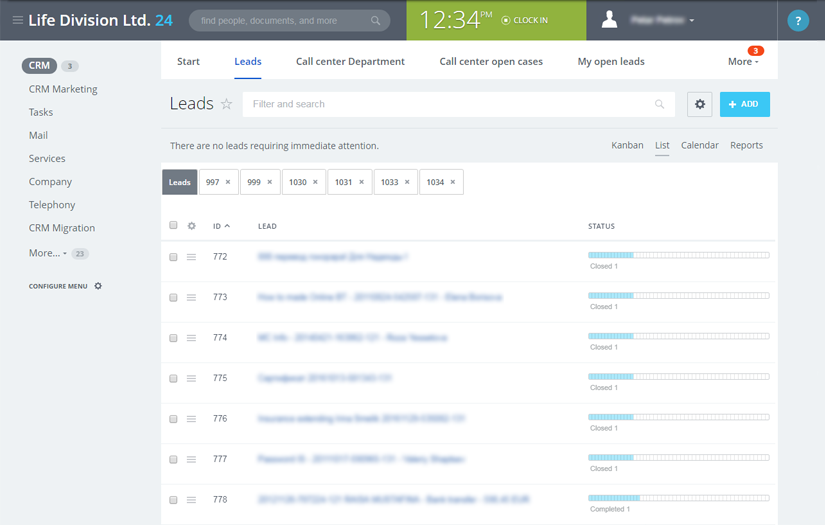825x525 pixels.
Task: Open Mail in sidebar
Action: point(38,135)
